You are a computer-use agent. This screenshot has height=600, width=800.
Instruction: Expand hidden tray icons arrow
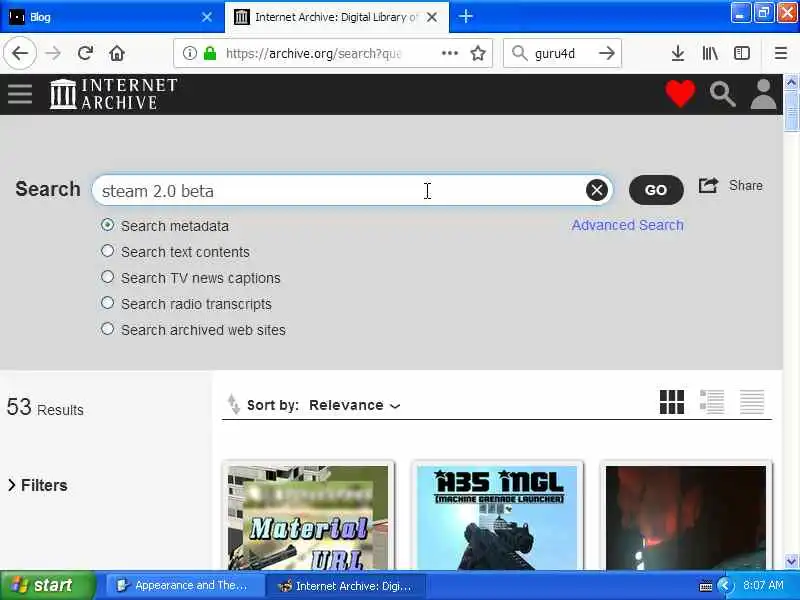click(x=725, y=585)
